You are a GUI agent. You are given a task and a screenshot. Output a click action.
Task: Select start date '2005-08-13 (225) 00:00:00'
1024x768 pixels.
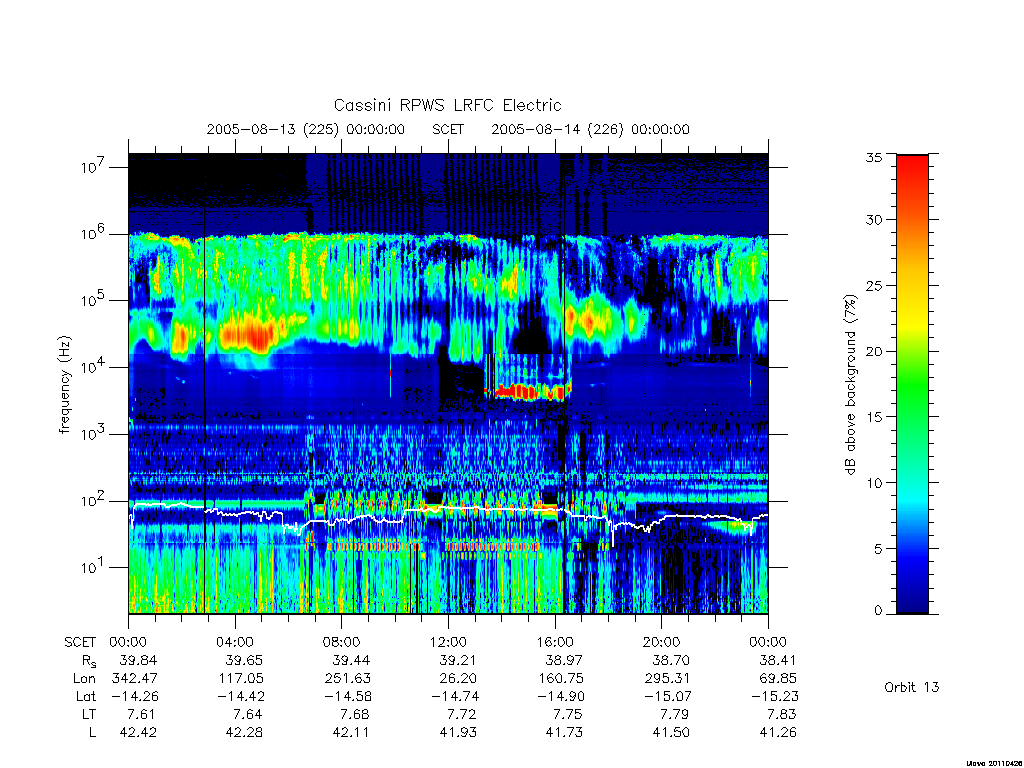coord(306,129)
